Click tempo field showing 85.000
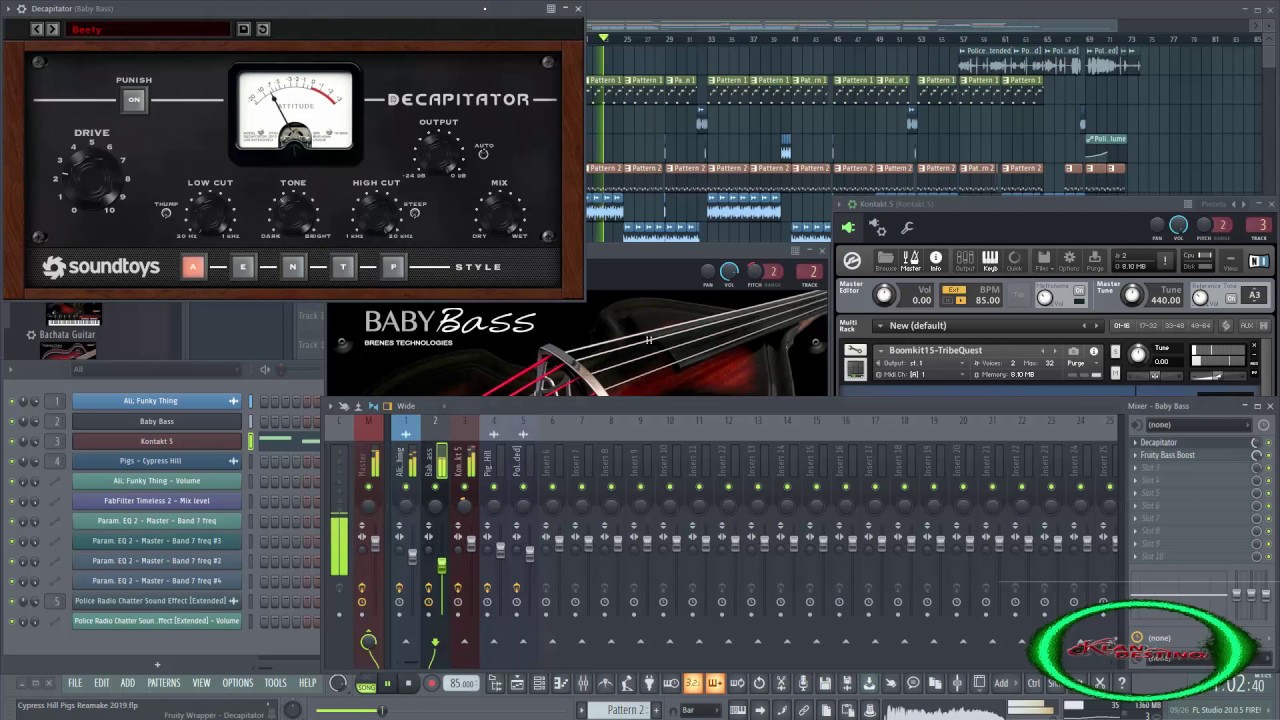1280x720 pixels. (462, 684)
